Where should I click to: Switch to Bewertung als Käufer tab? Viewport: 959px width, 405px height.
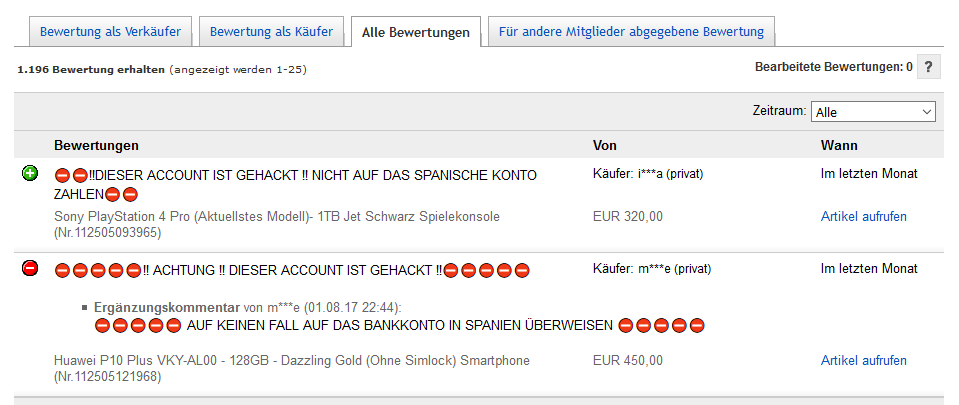coord(272,31)
